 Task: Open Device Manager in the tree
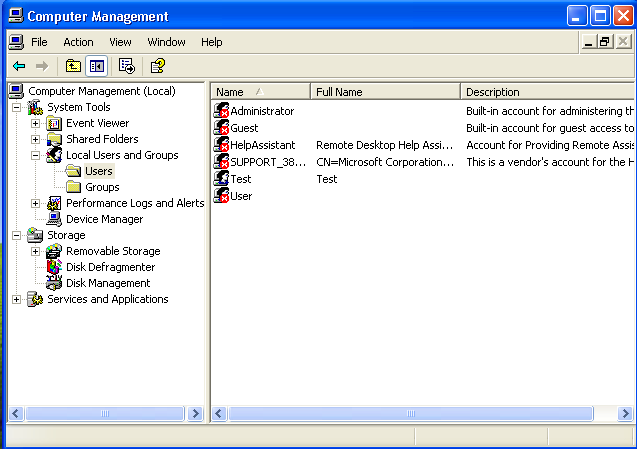(104, 219)
